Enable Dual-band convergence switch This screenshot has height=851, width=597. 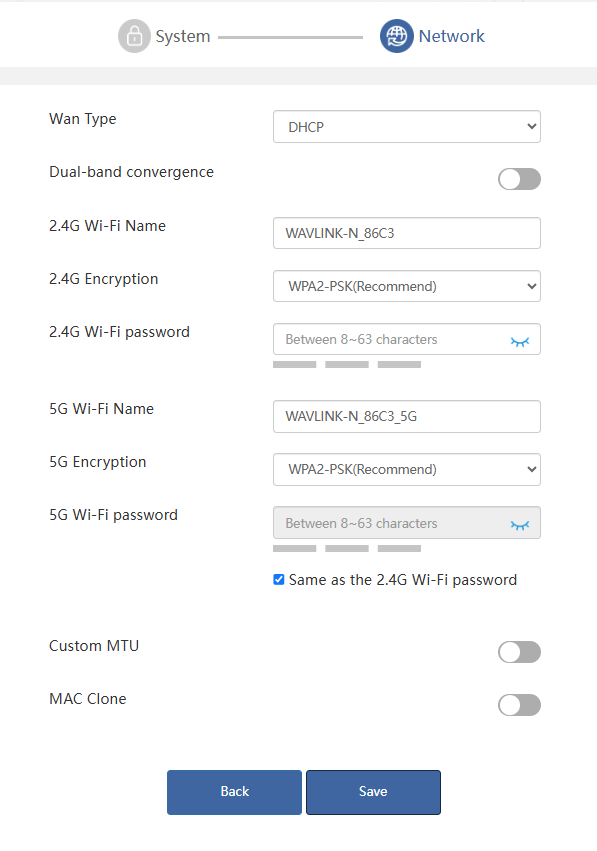pos(519,179)
